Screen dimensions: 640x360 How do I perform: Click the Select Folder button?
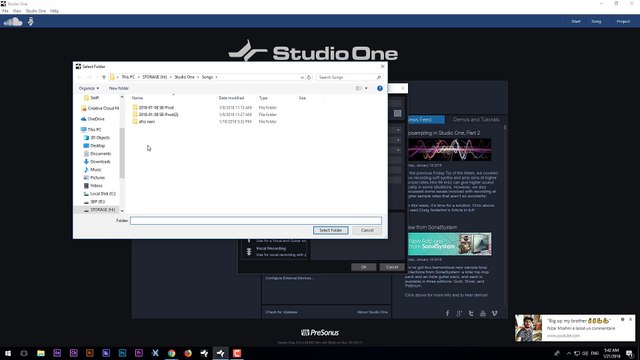(x=331, y=230)
